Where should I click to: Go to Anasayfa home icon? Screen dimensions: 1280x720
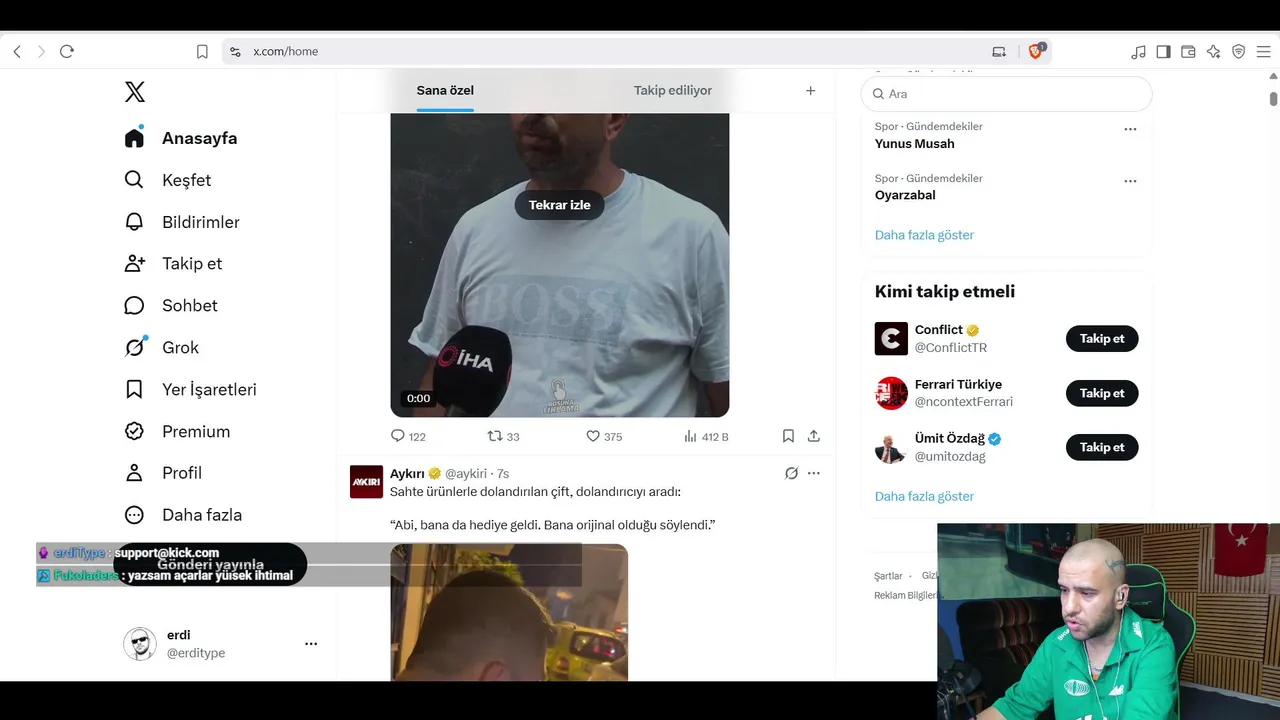(x=134, y=138)
